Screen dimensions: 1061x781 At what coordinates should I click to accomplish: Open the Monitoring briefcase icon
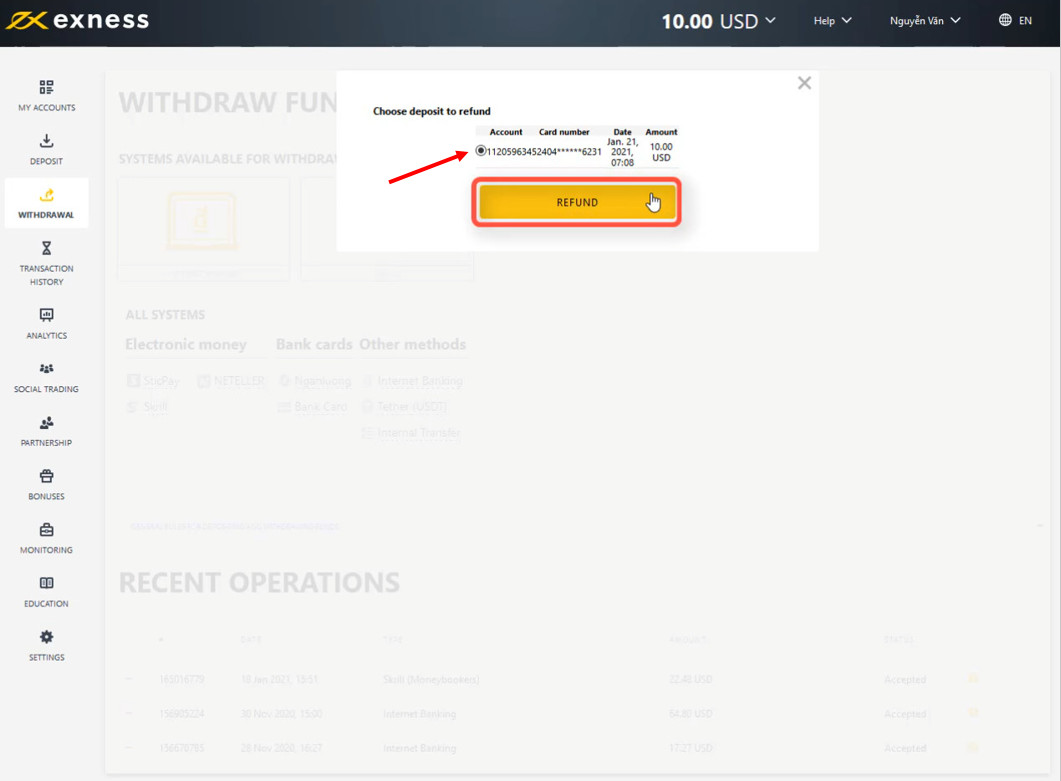click(x=46, y=529)
